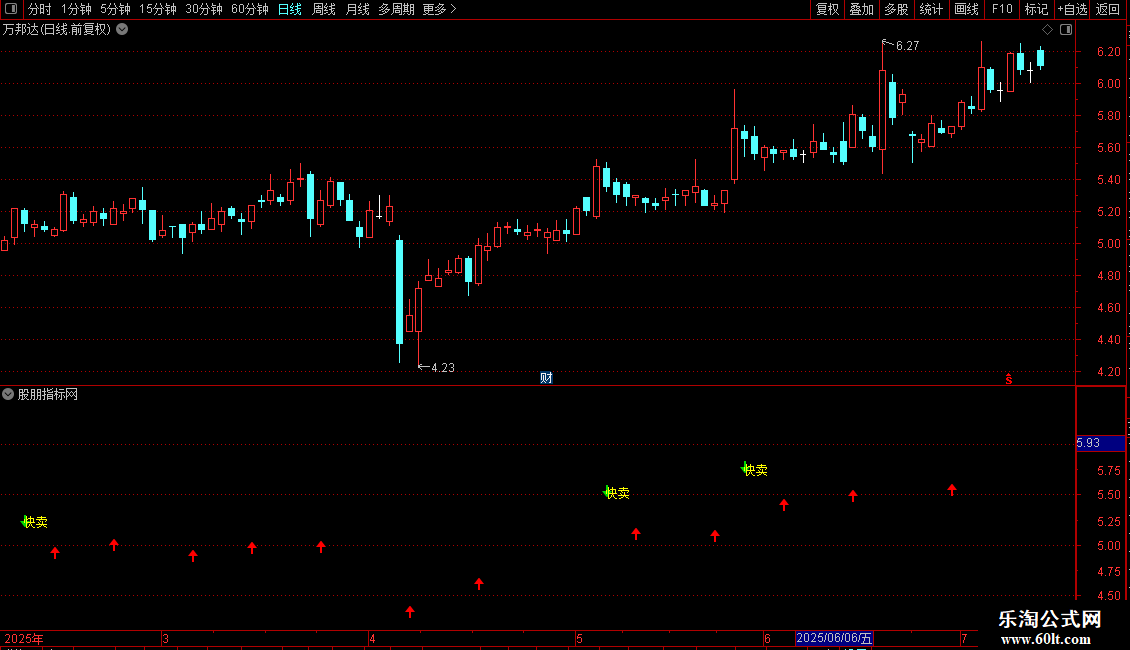Expand the 股朋指标网 indicator dropdown

point(8,394)
